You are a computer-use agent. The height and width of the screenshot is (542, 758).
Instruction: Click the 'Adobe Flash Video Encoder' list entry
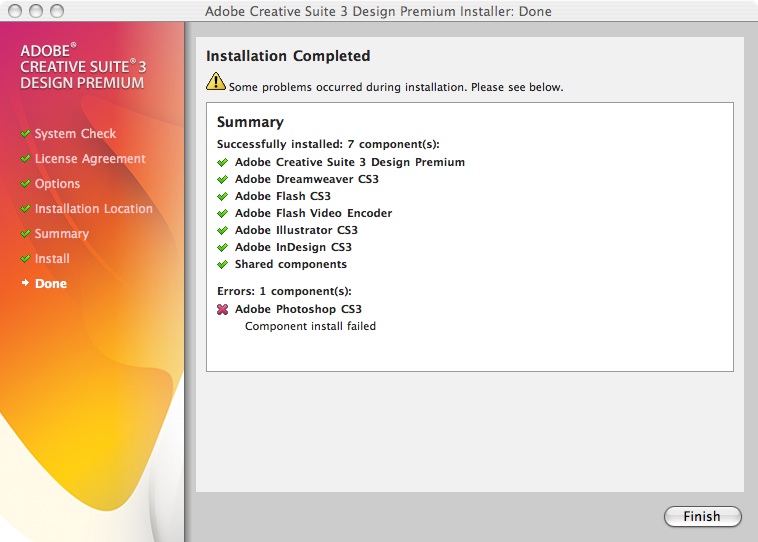click(x=313, y=213)
